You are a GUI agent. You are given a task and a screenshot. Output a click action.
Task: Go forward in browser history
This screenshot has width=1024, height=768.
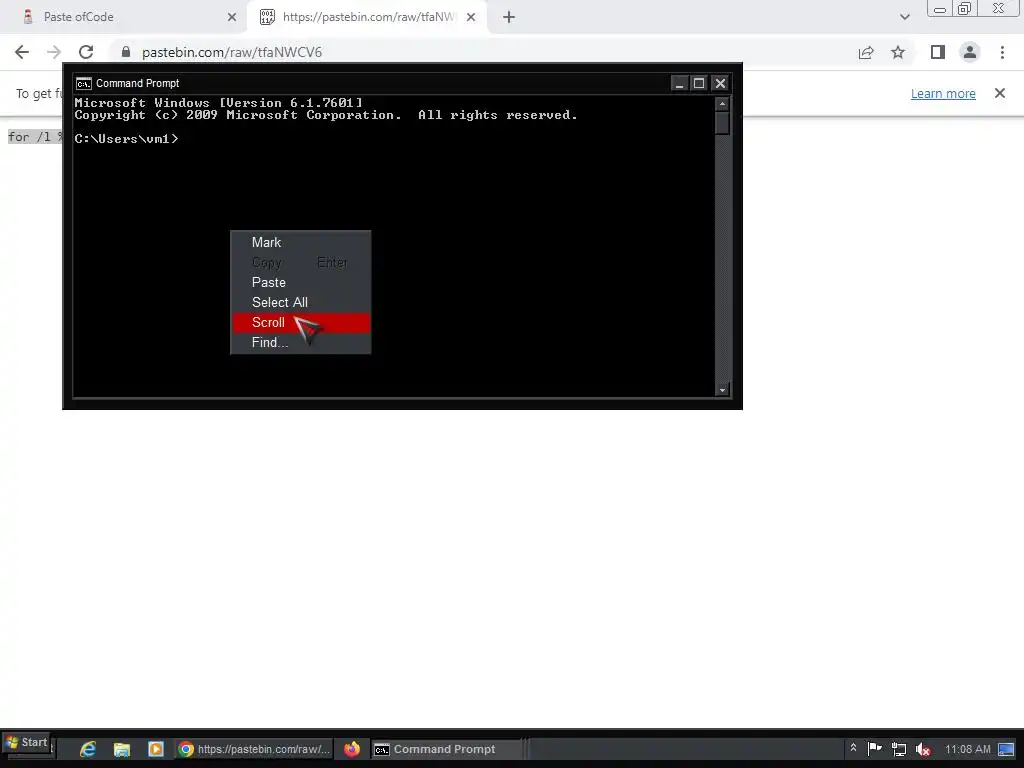click(x=54, y=52)
